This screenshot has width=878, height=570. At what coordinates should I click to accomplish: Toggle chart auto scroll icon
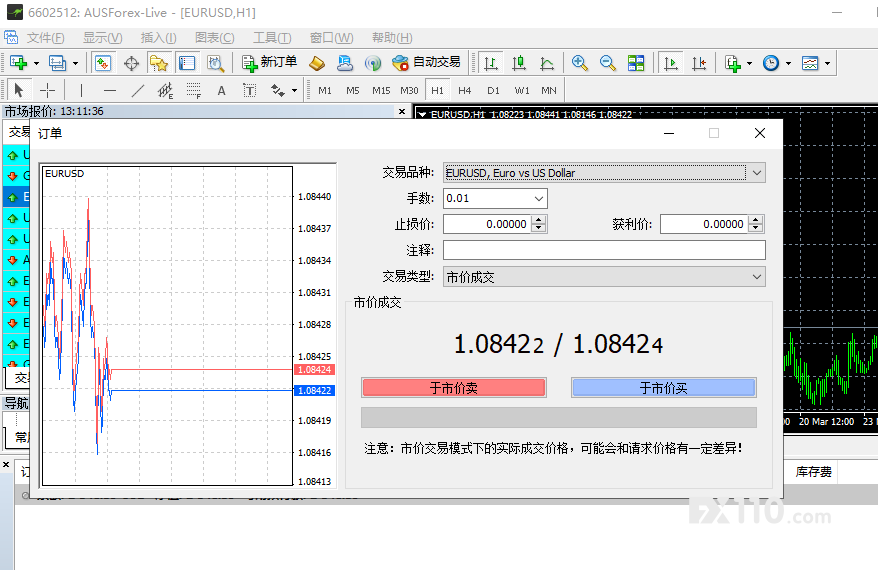(x=670, y=63)
